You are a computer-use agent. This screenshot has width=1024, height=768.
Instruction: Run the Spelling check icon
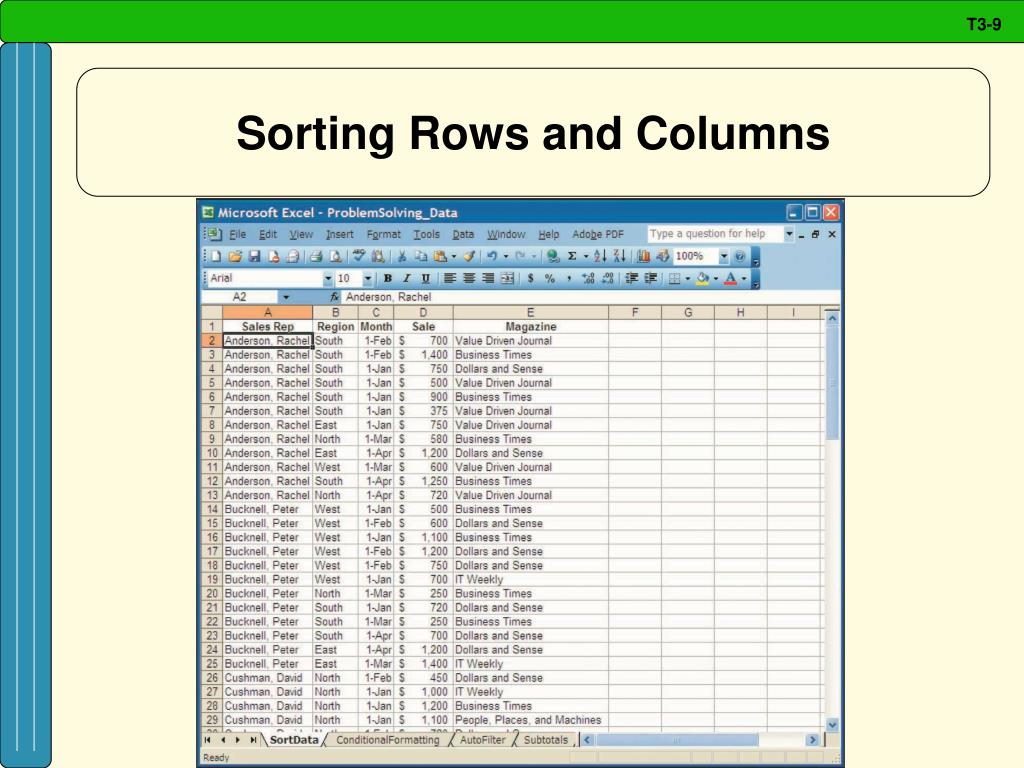(x=359, y=256)
